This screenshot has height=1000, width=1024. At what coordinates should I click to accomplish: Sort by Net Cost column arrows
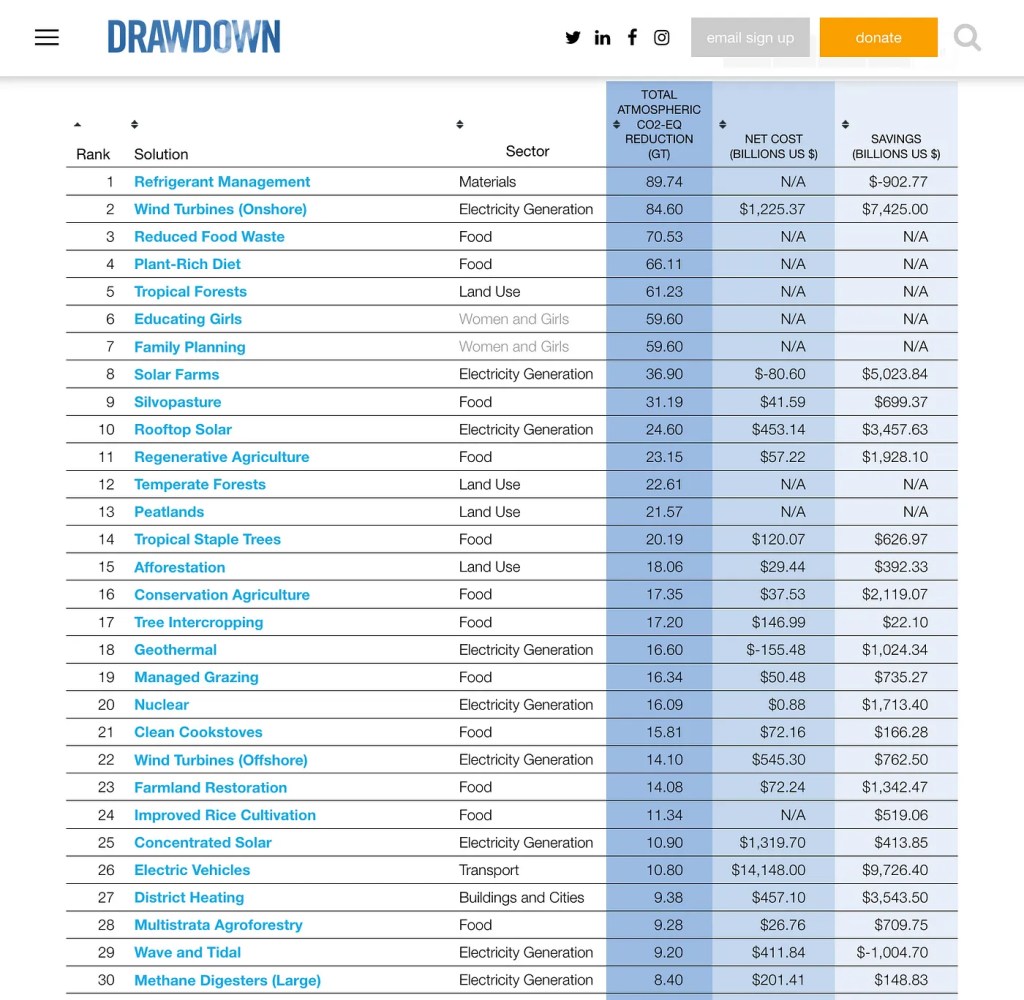[722, 125]
